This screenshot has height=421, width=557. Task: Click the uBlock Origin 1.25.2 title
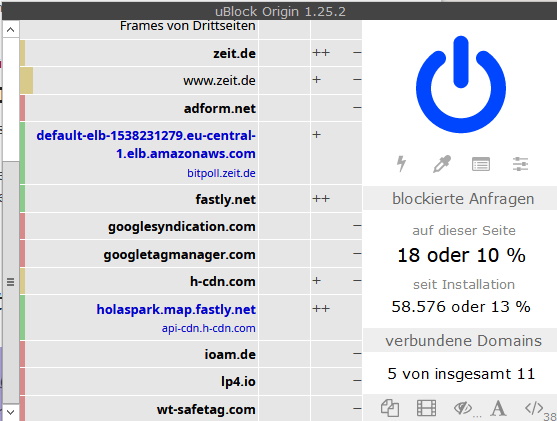click(280, 12)
